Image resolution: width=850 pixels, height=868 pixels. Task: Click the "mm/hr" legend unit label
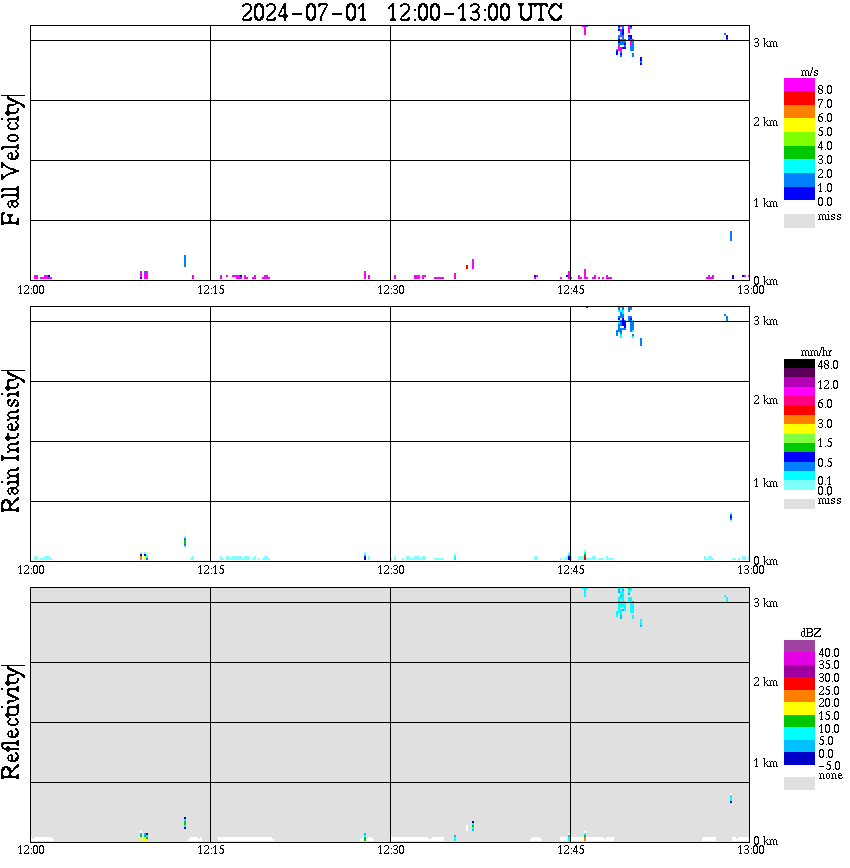(816, 352)
